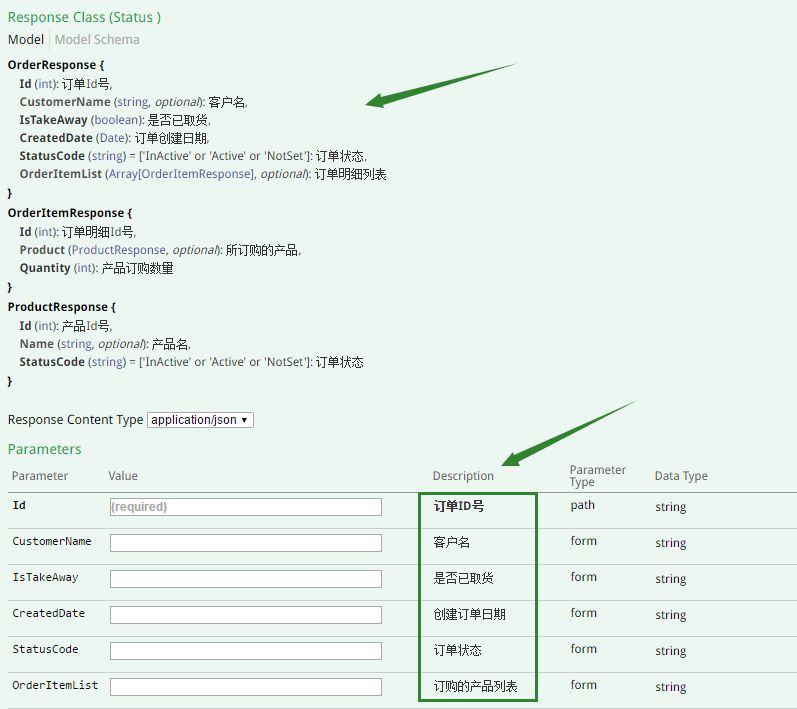Focus the CustomerName value field
This screenshot has height=709, width=797.
point(246,543)
